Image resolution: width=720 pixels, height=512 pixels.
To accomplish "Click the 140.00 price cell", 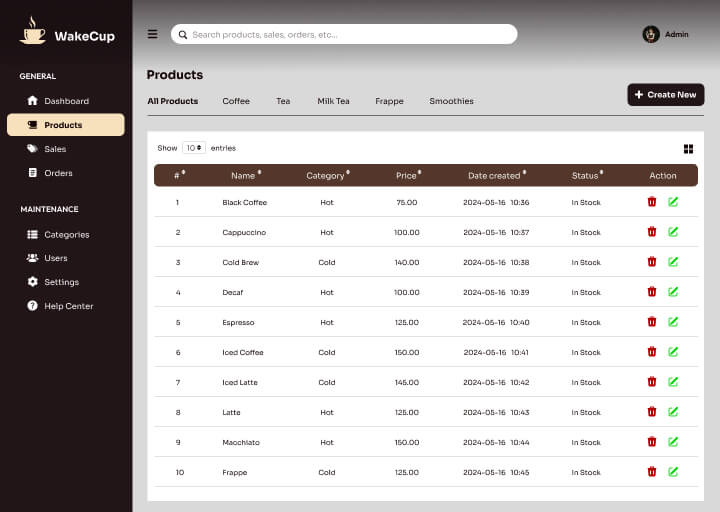I will [407, 262].
